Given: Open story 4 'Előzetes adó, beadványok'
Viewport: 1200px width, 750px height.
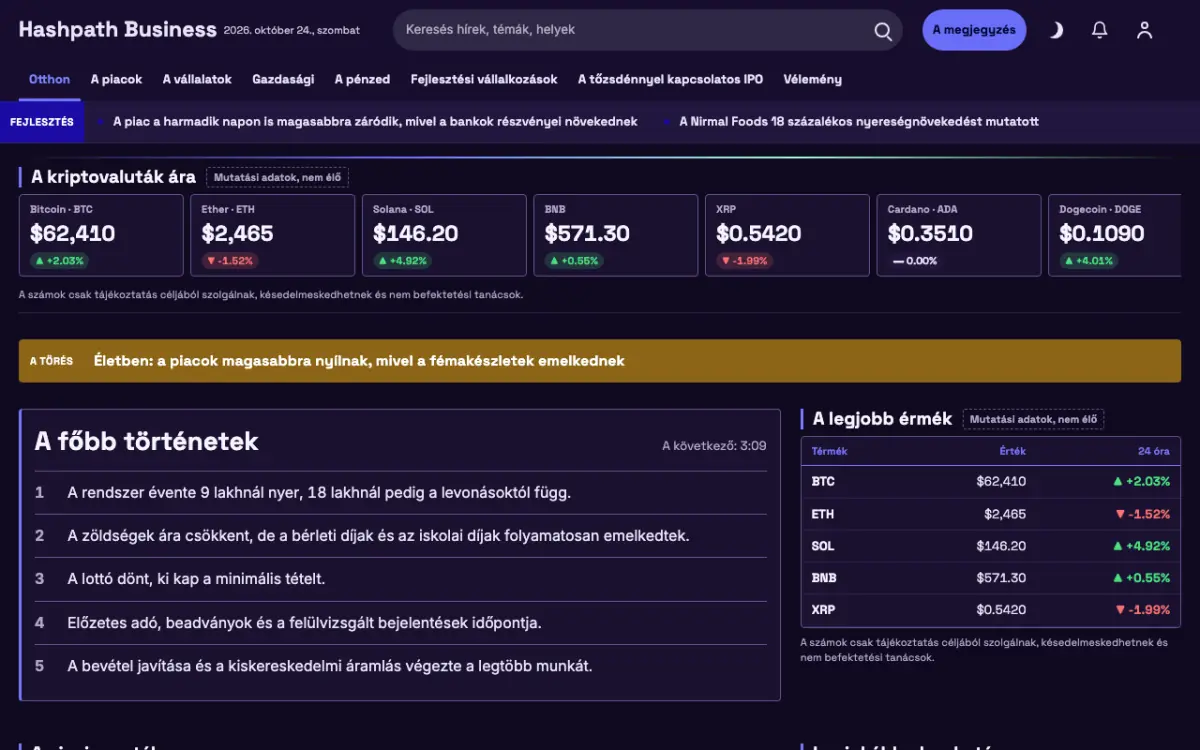Looking at the screenshot, I should click(x=400, y=623).
